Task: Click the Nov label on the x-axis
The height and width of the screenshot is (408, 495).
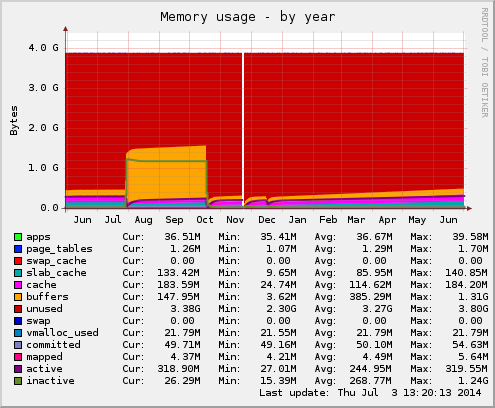Action: click(x=235, y=220)
